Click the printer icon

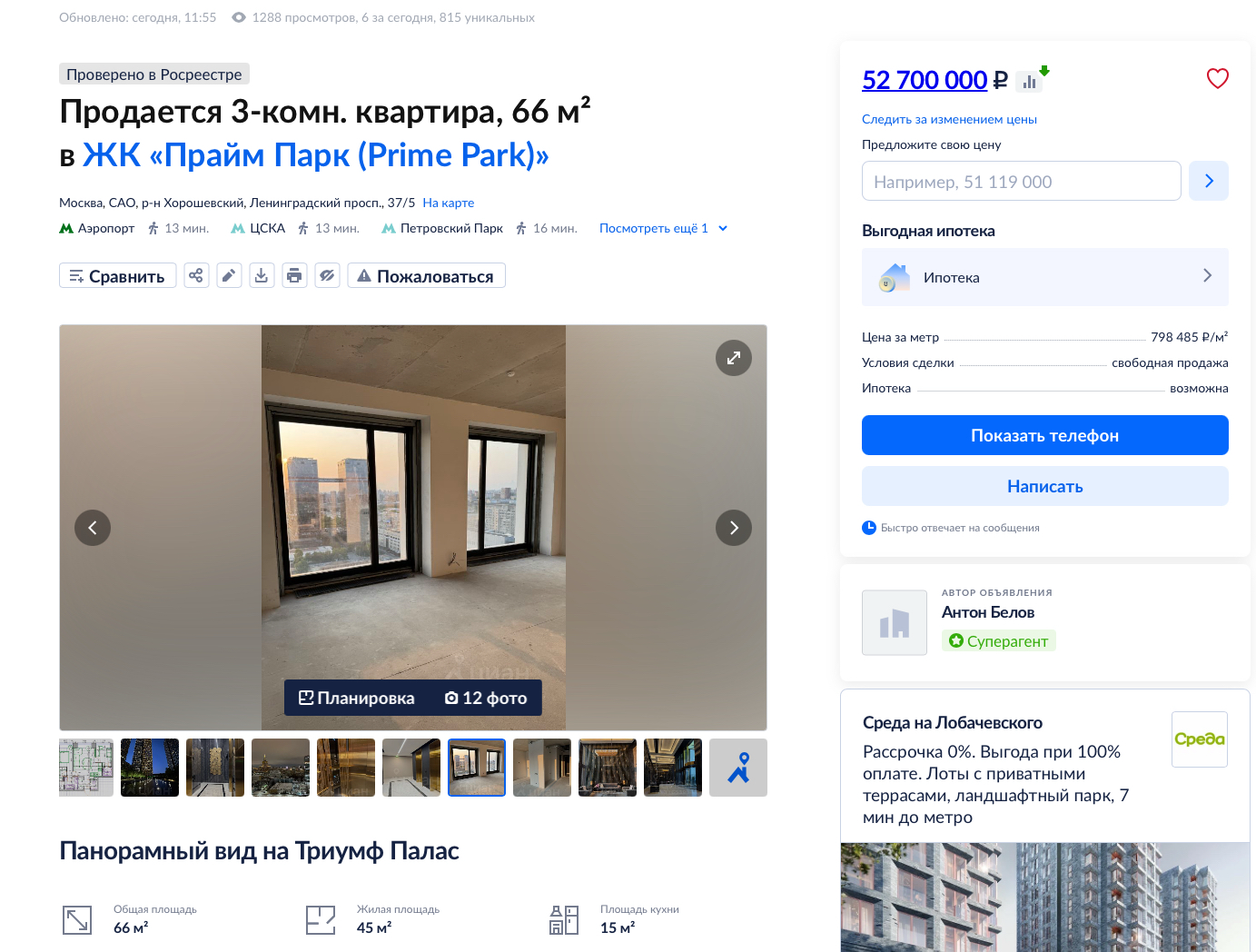coord(294,275)
